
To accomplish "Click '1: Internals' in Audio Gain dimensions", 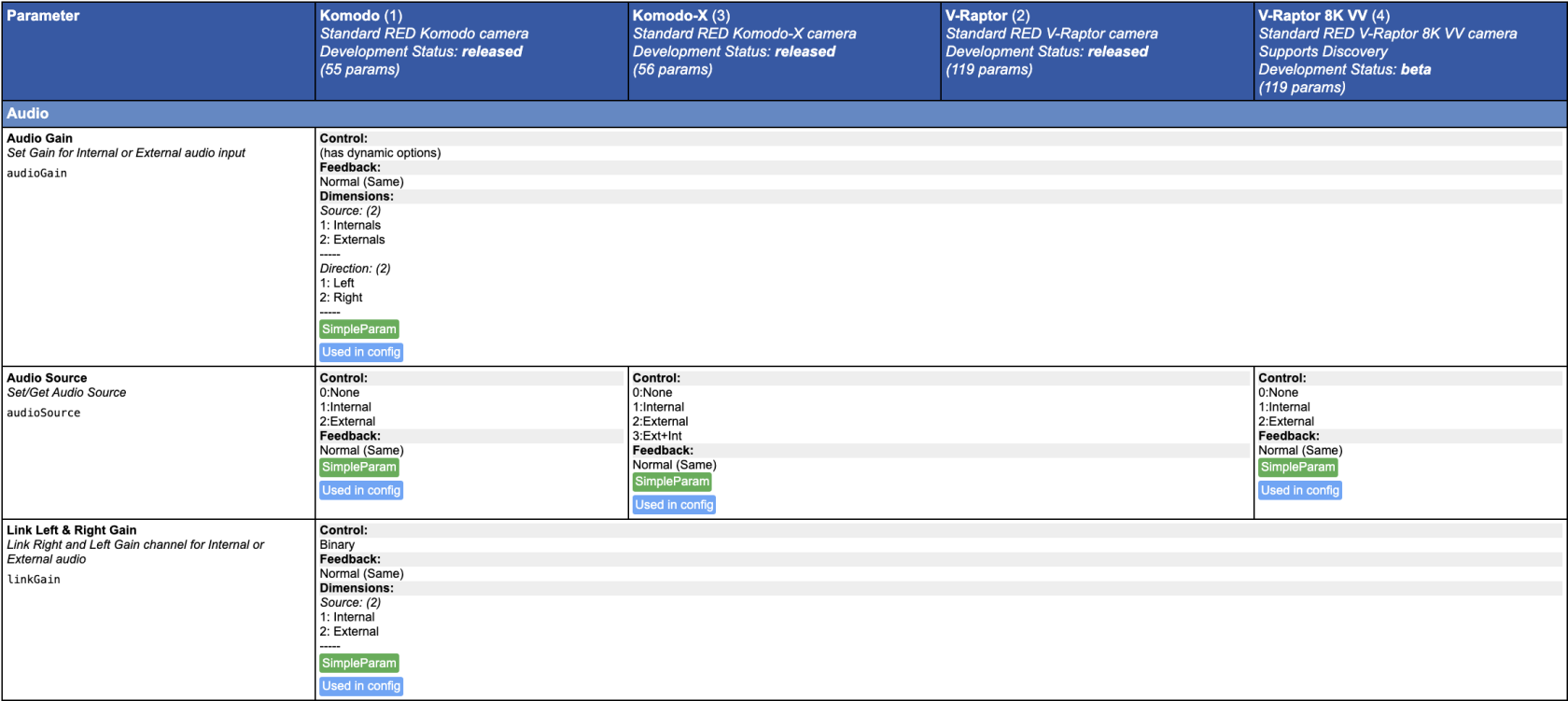I will (350, 226).
